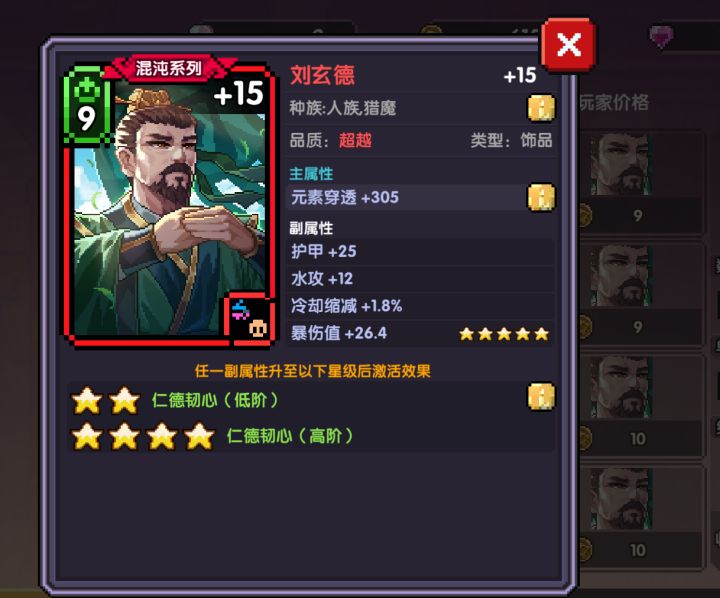Image resolution: width=720 pixels, height=598 pixels.
Task: Click the green level 9 badge on card
Action: click(x=87, y=106)
